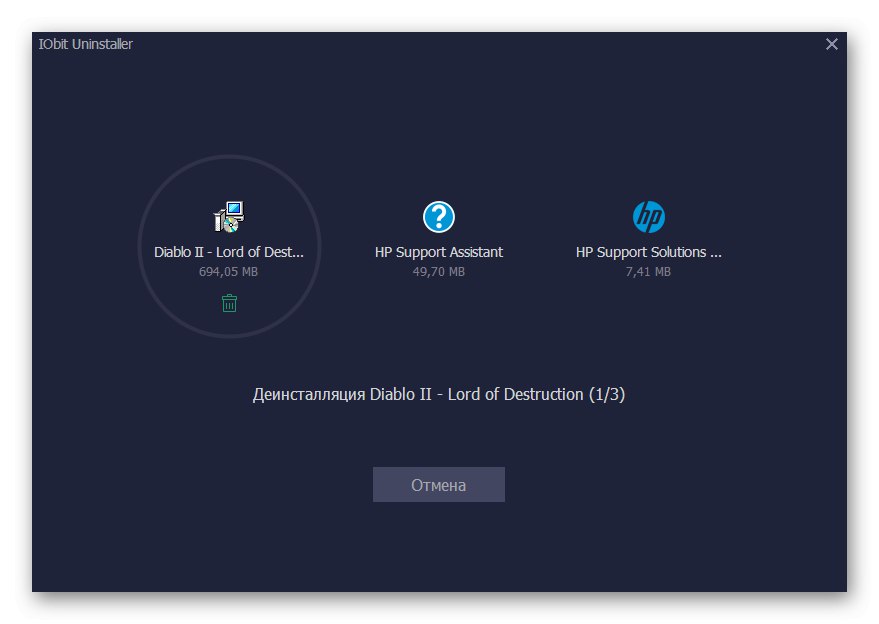
Task: Click the 49,70 MB size value
Action: pyautogui.click(x=438, y=272)
